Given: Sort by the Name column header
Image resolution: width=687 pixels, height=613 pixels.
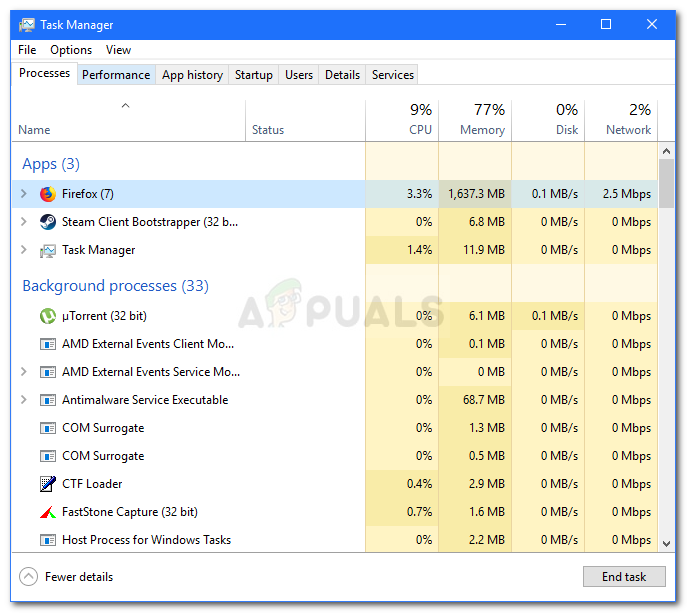Looking at the screenshot, I should 128,120.
